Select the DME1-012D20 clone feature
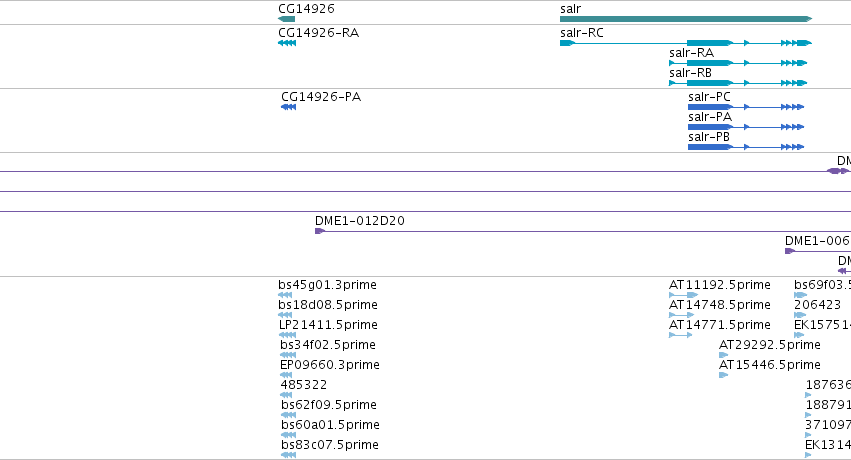Image resolution: width=851 pixels, height=460 pixels. coord(583,231)
